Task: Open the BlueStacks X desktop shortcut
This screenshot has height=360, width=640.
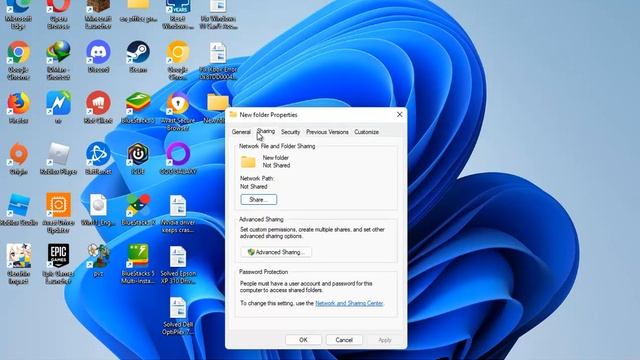Action: coord(138,206)
